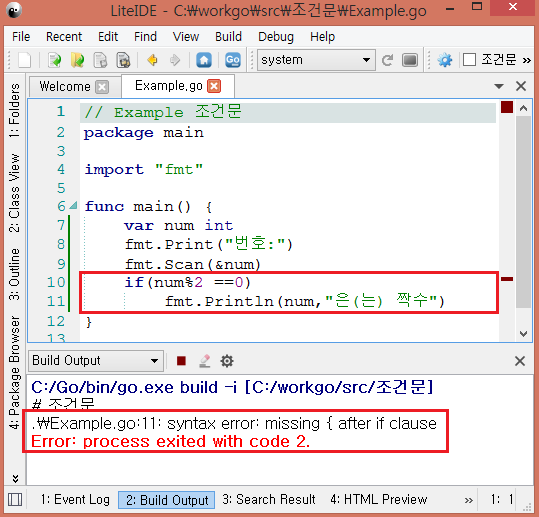Open the Debug menu

pyautogui.click(x=276, y=36)
